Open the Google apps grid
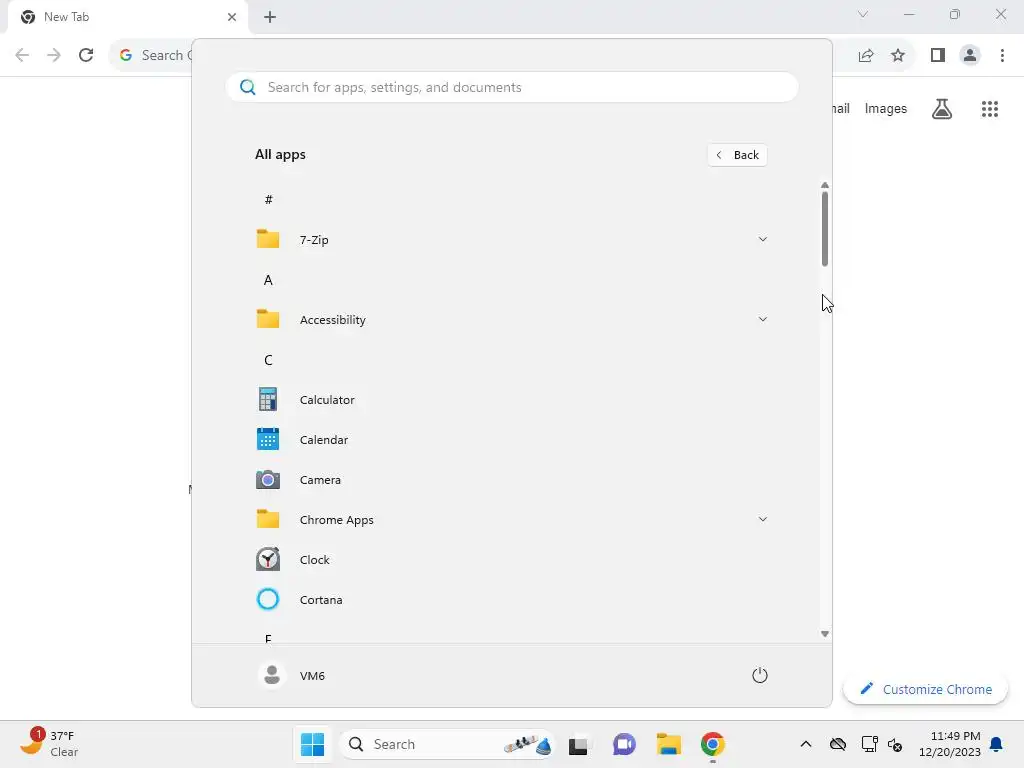This screenshot has height=768, width=1024. coord(990,109)
